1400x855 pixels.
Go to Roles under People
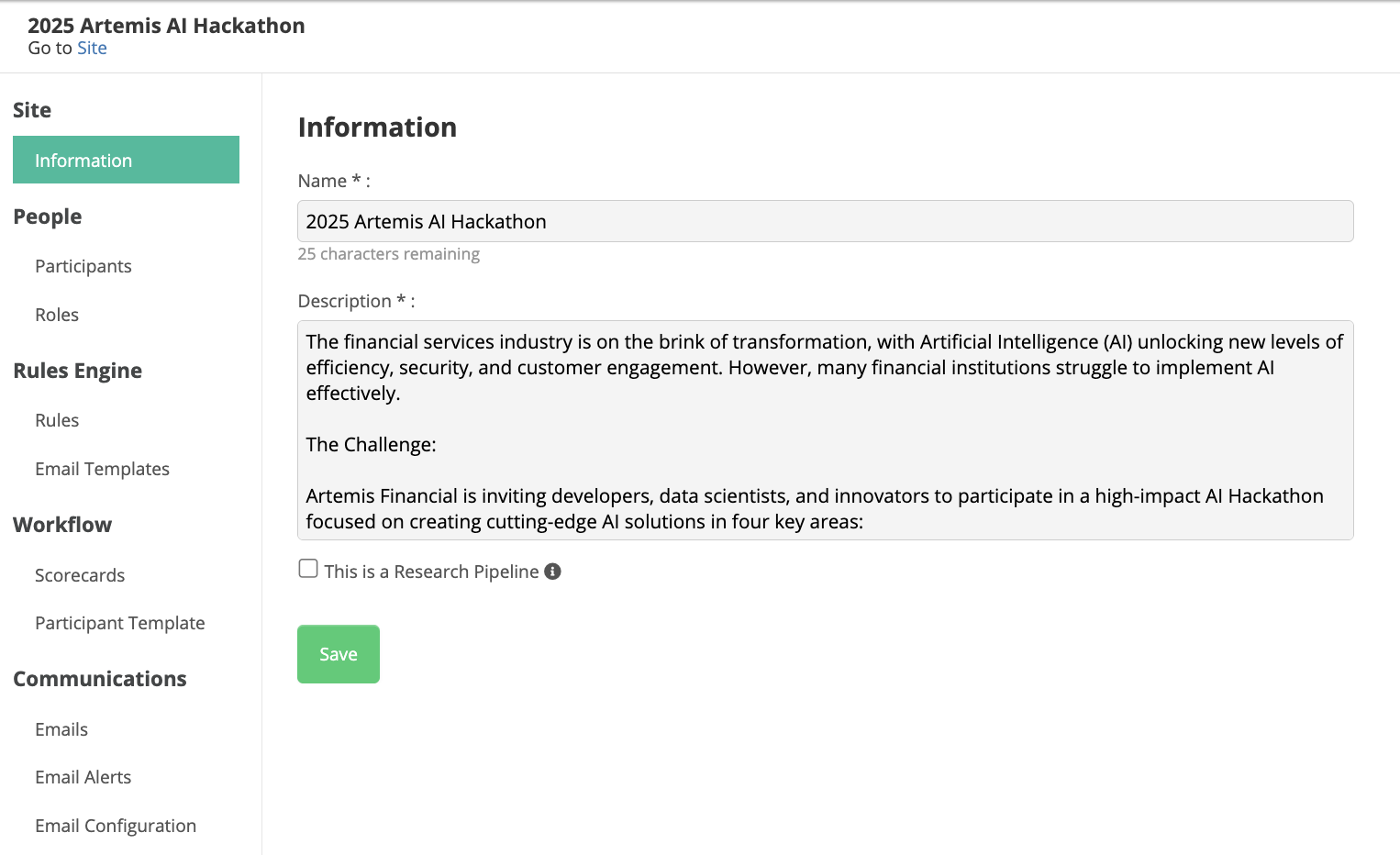click(x=57, y=315)
